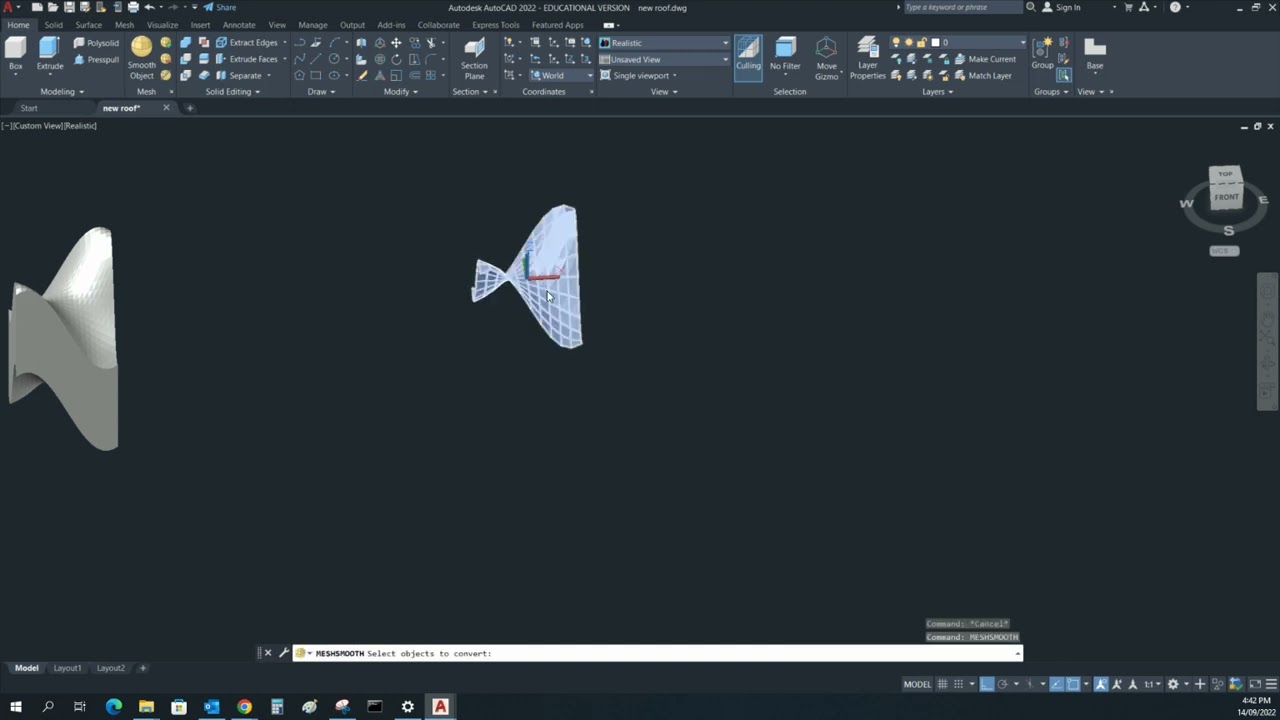Toggle grid display in status bar

[942, 684]
